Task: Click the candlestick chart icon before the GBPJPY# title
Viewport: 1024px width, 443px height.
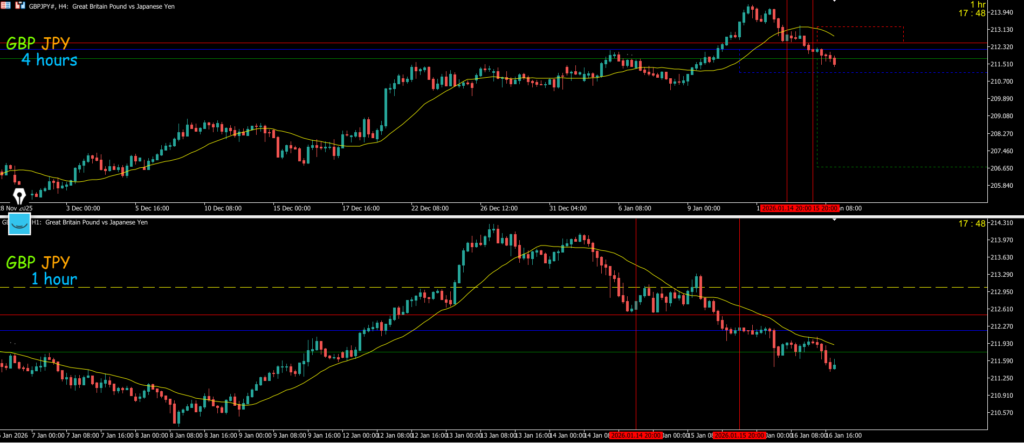Action: (x=22, y=5)
